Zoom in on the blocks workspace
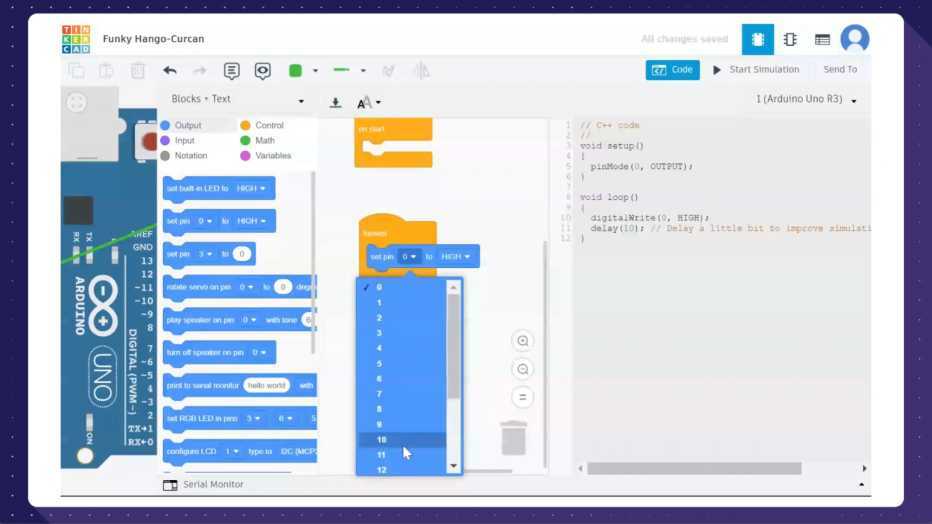 pyautogui.click(x=522, y=341)
